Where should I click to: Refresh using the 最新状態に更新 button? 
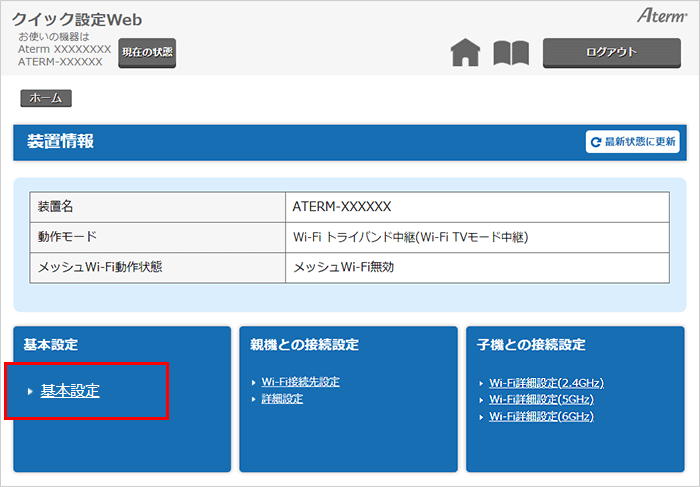point(633,142)
